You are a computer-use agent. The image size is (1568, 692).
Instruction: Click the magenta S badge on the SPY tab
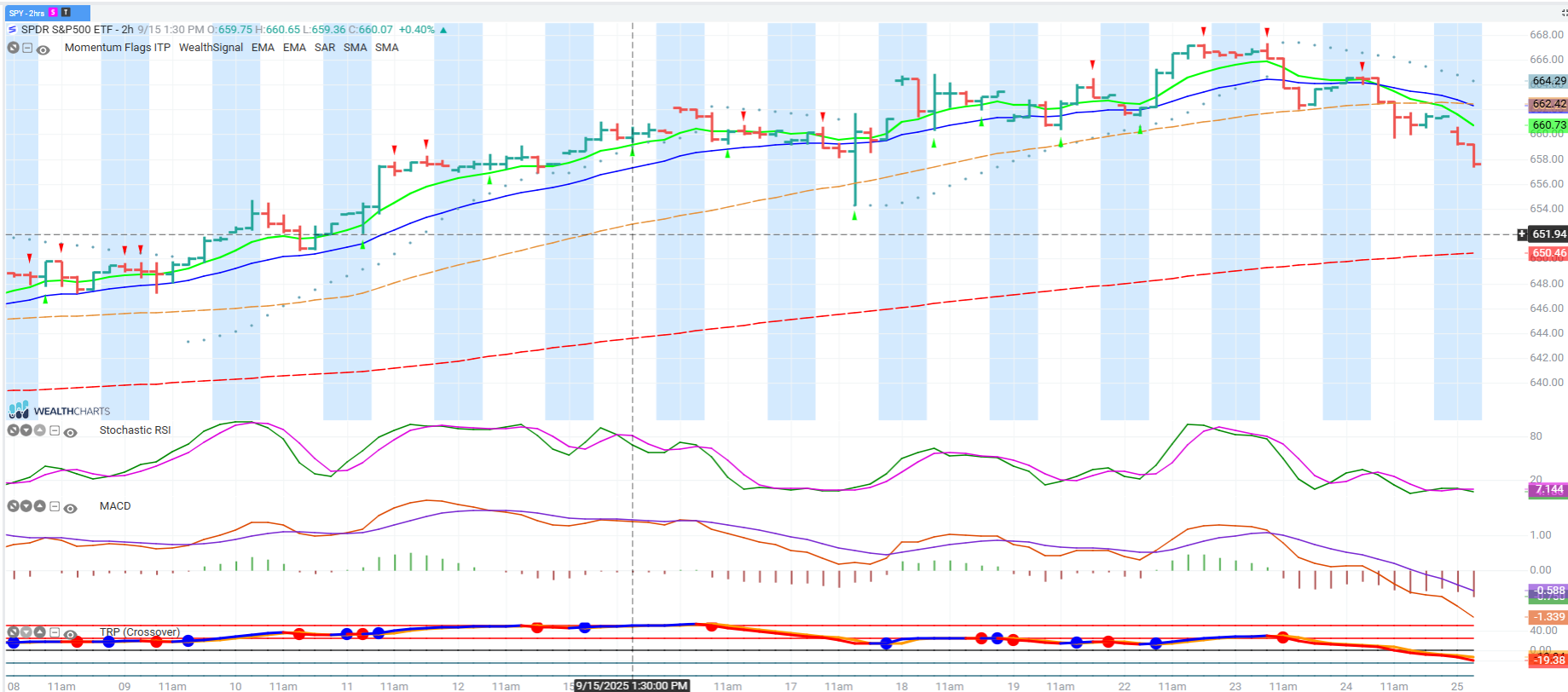[53, 13]
